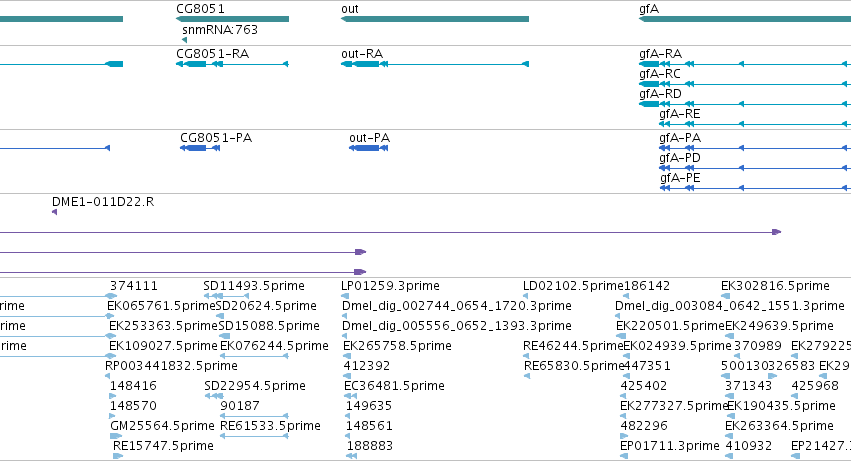The width and height of the screenshot is (851, 461).
Task: Click the gfA gene label
Action: point(649,9)
